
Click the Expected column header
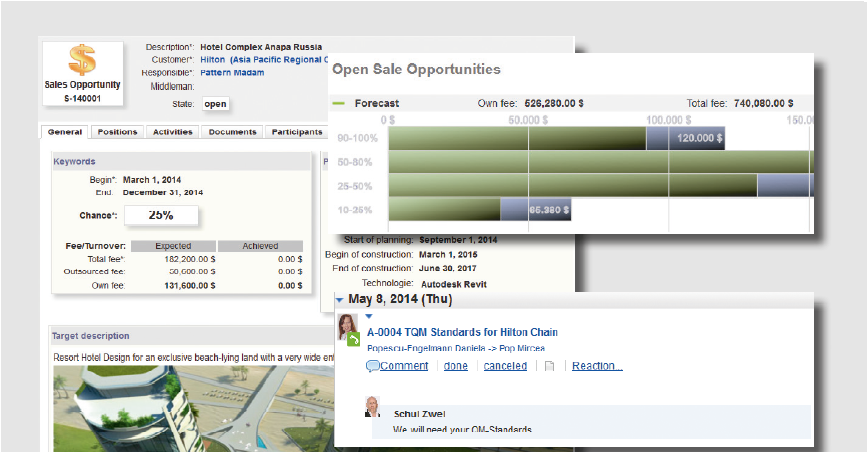tap(173, 246)
